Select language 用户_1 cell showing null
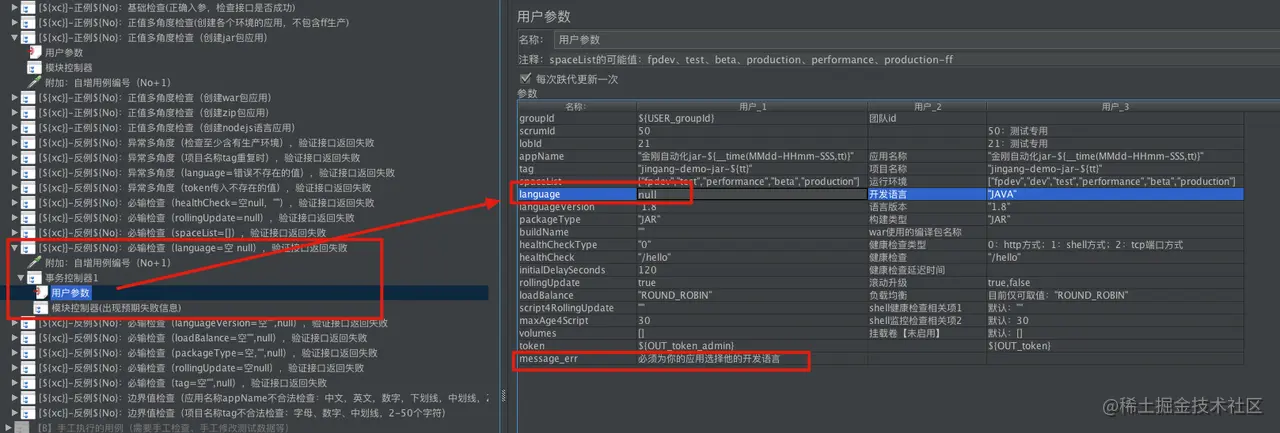This screenshot has height=433, width=1280. pos(752,194)
